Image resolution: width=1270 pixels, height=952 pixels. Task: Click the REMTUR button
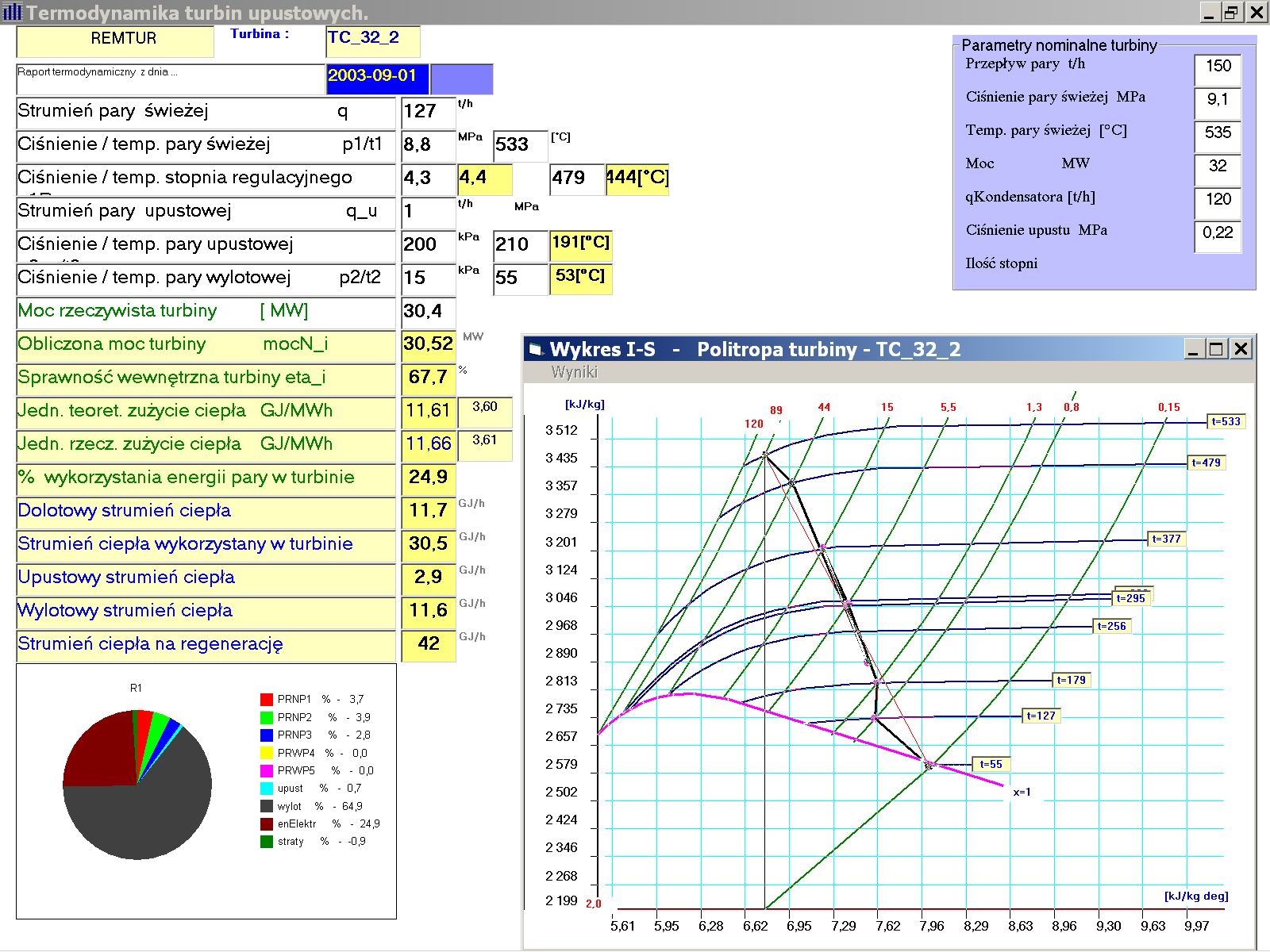click(116, 40)
